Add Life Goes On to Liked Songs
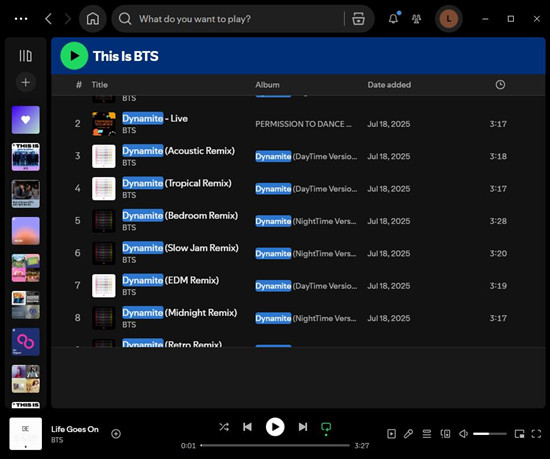This screenshot has width=550, height=459. [x=116, y=434]
